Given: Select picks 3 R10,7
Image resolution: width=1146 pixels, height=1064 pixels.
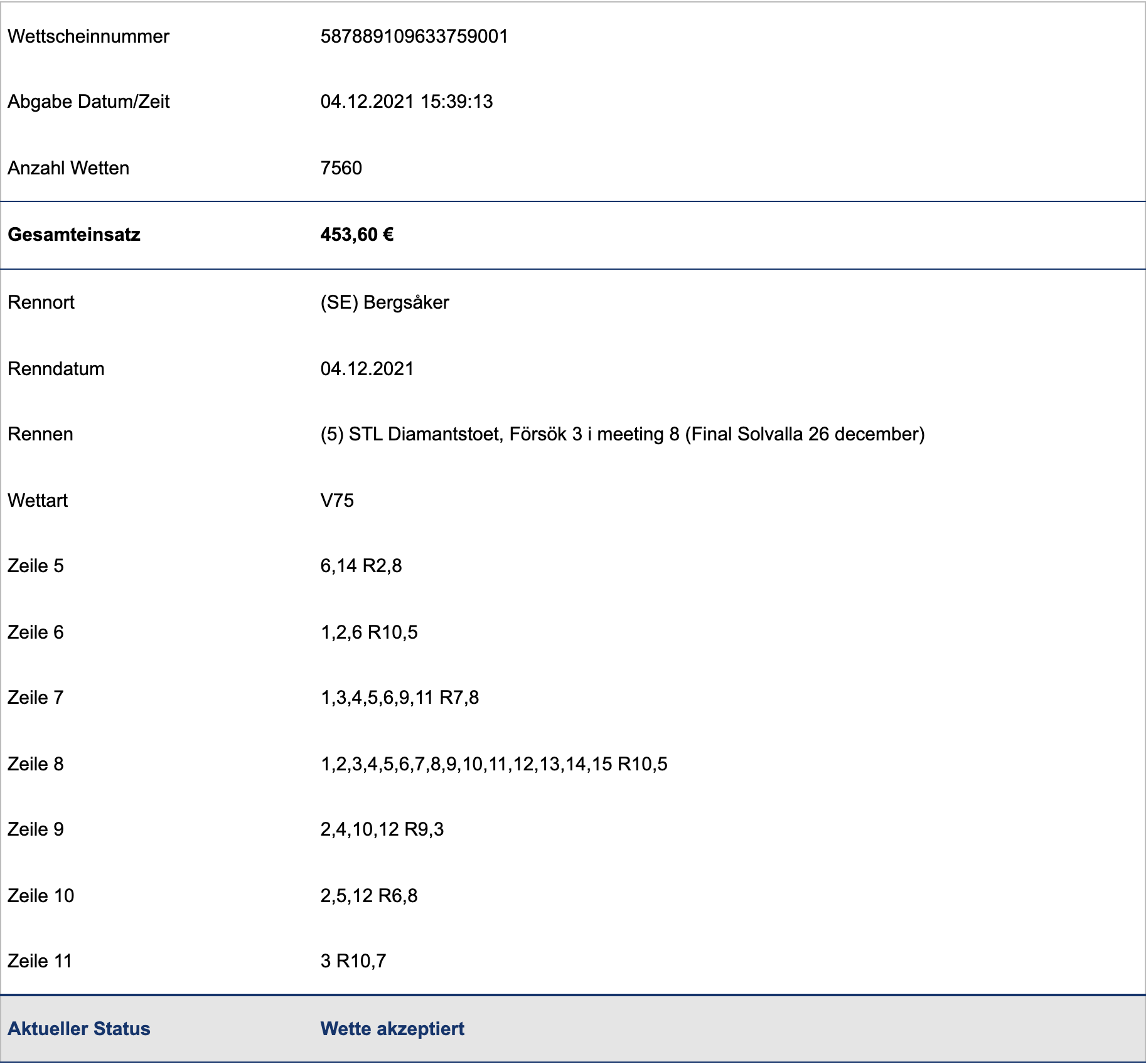Looking at the screenshot, I should [353, 961].
